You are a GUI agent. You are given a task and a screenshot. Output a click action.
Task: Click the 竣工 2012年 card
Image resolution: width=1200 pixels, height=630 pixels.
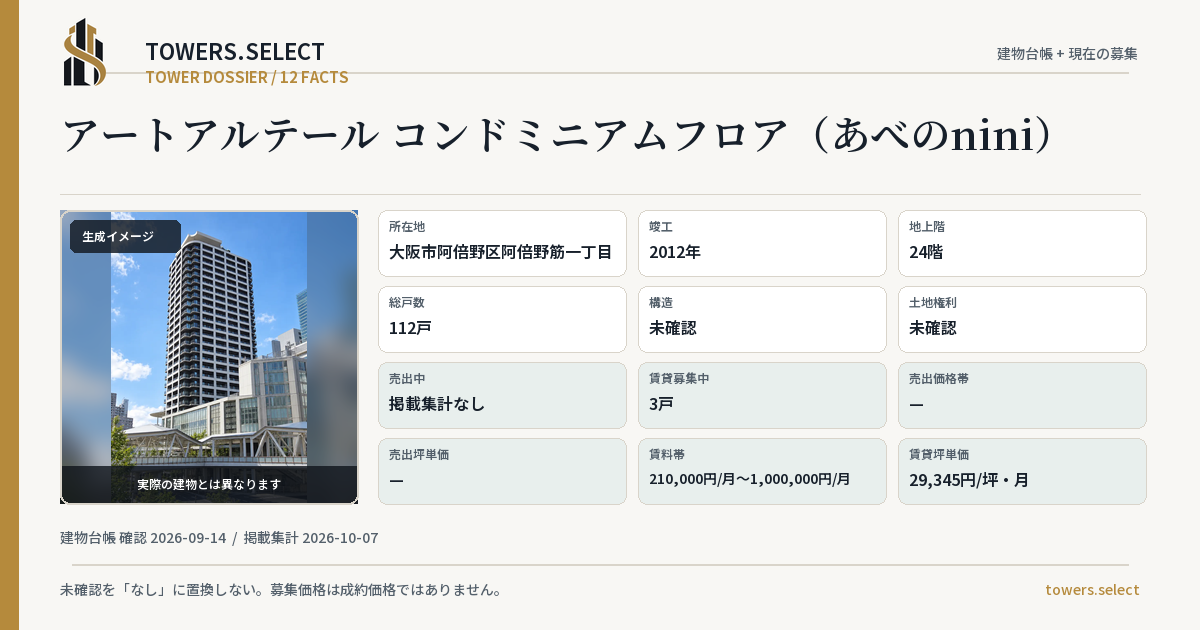pyautogui.click(x=762, y=243)
